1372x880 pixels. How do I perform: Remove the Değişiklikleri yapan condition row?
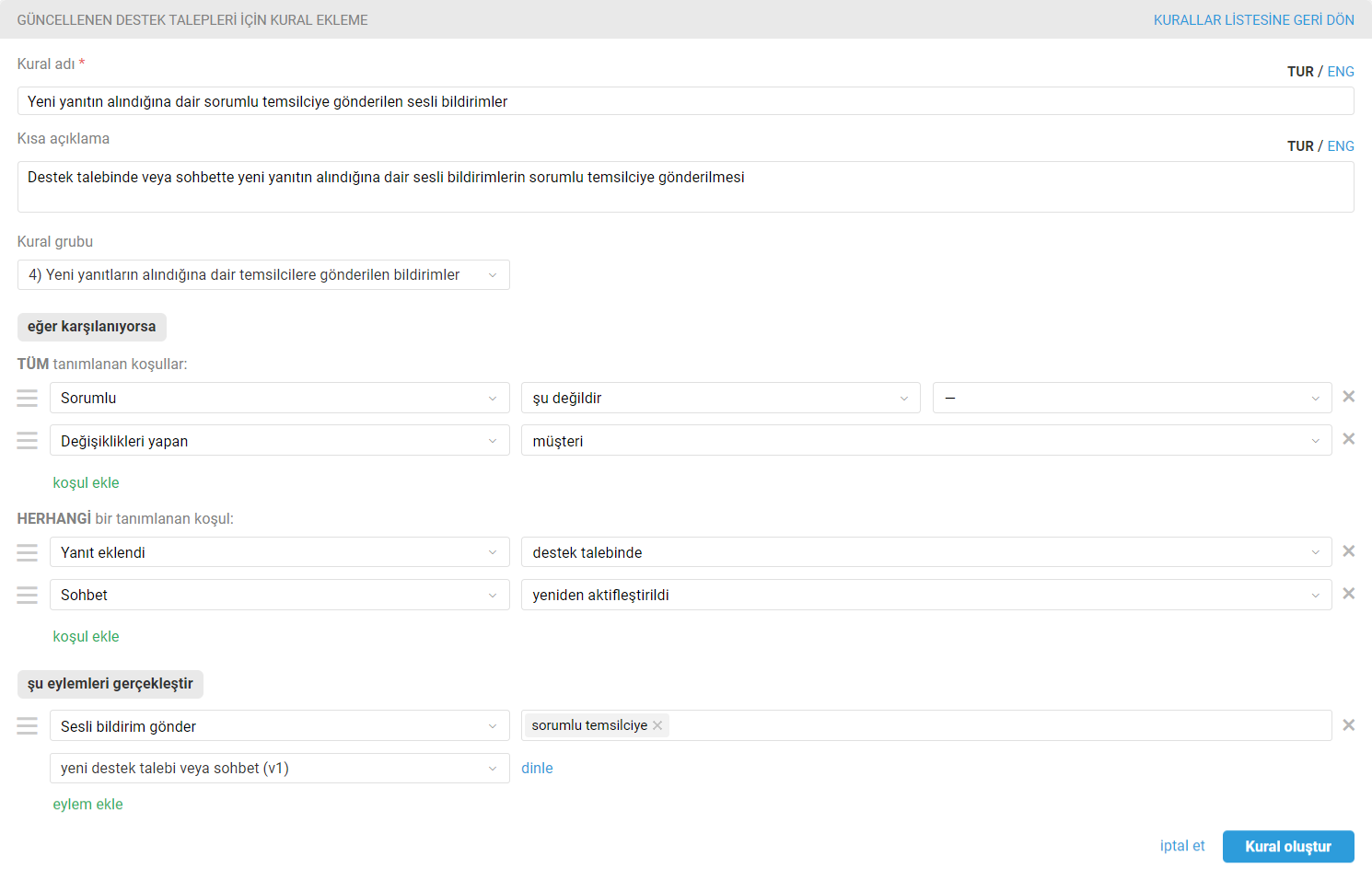1348,439
